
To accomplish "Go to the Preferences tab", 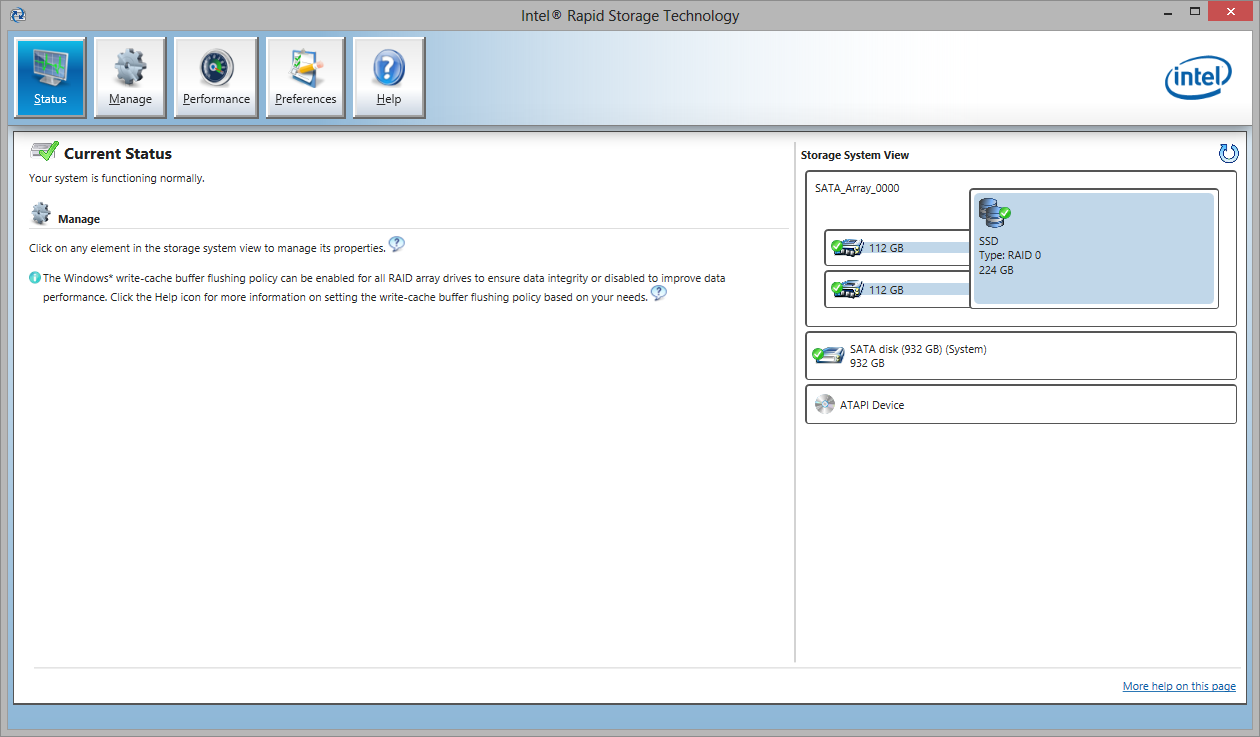I will coord(305,78).
